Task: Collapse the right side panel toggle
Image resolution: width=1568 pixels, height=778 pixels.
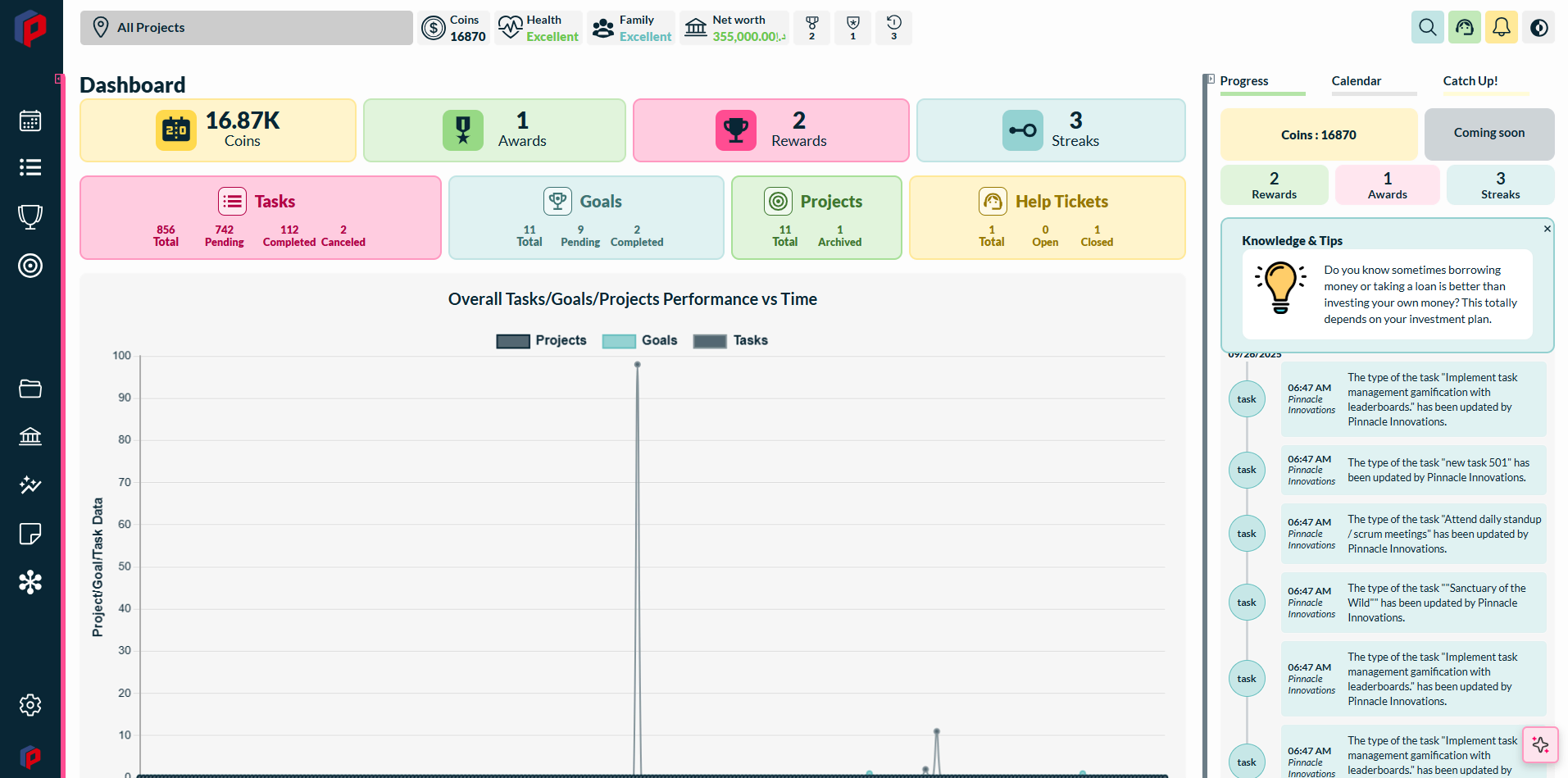Action: pos(1210,80)
